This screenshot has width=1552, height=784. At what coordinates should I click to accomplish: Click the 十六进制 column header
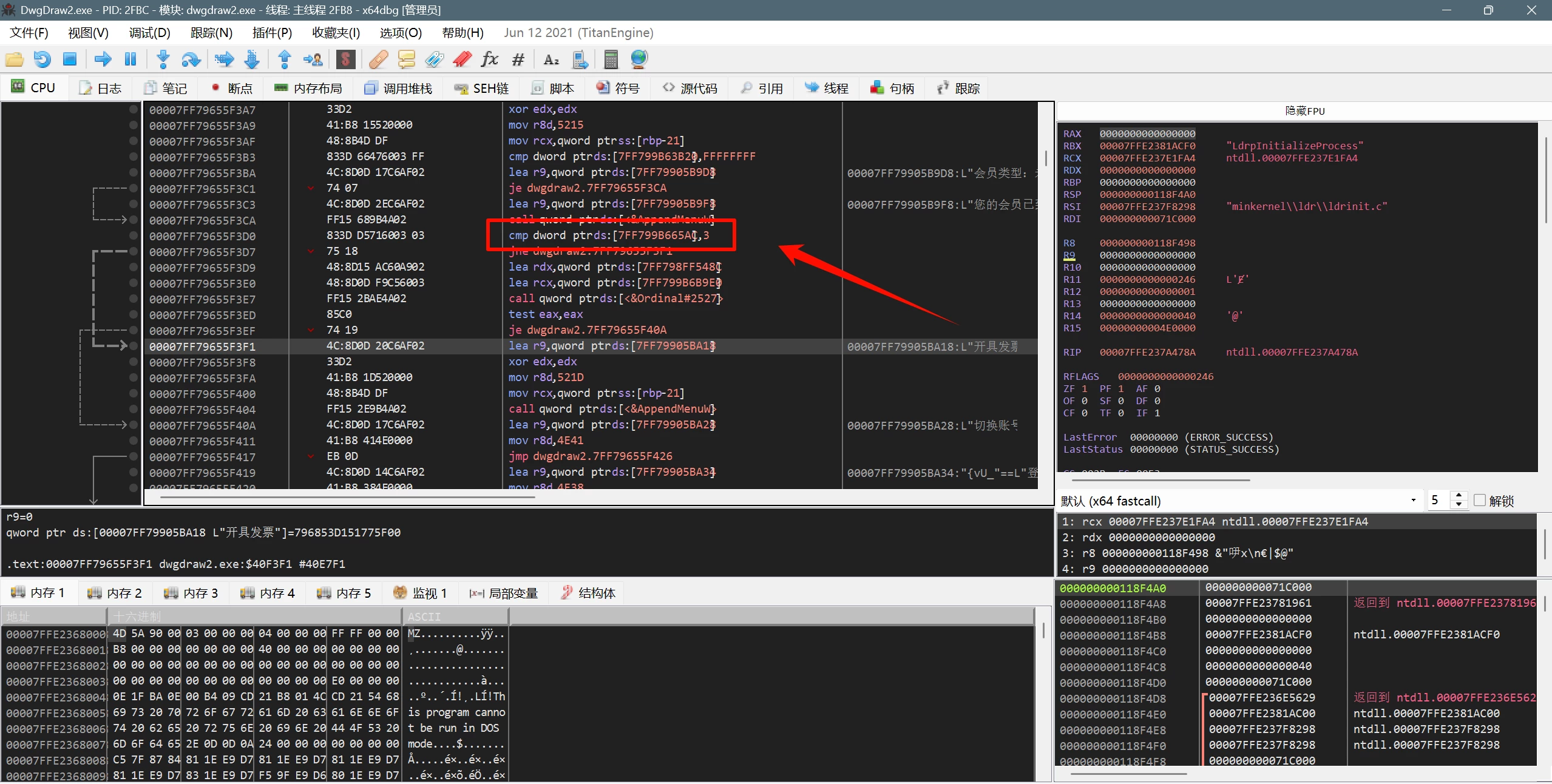pyautogui.click(x=254, y=617)
